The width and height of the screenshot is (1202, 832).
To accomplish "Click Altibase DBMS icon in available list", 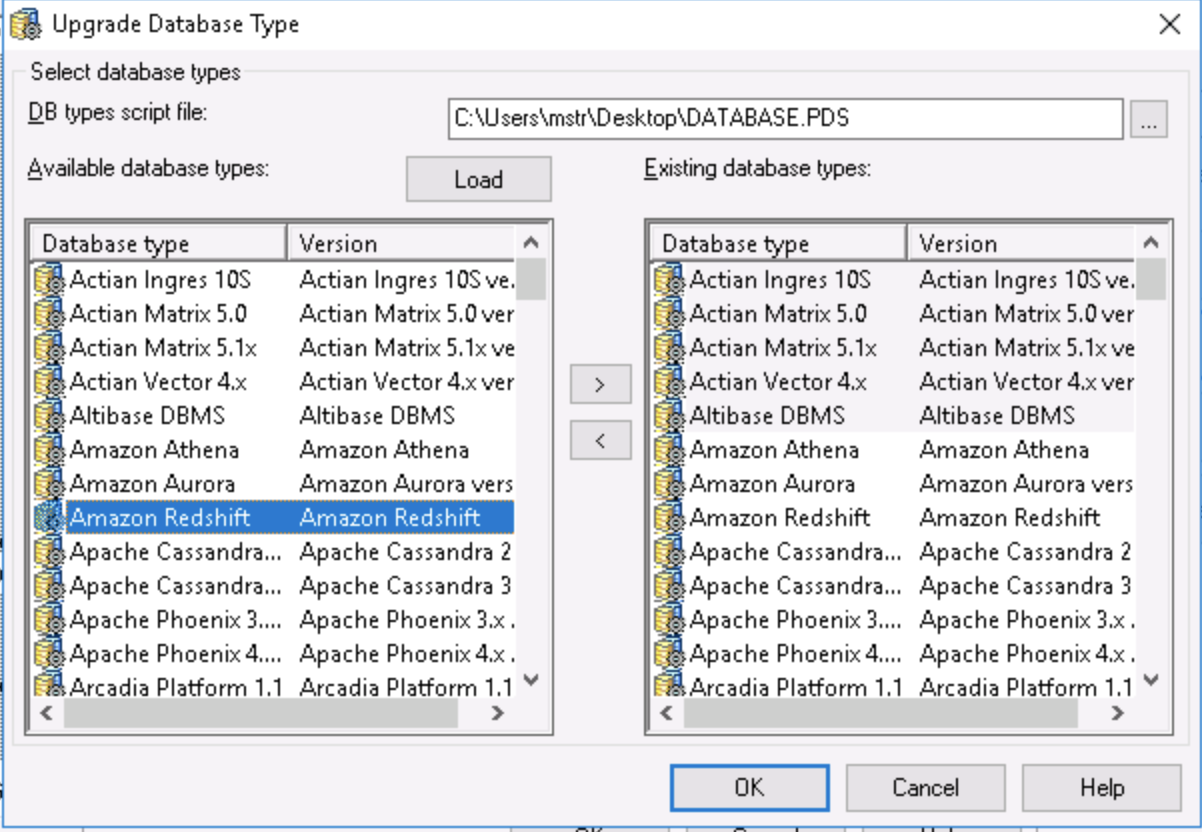I will click(50, 415).
